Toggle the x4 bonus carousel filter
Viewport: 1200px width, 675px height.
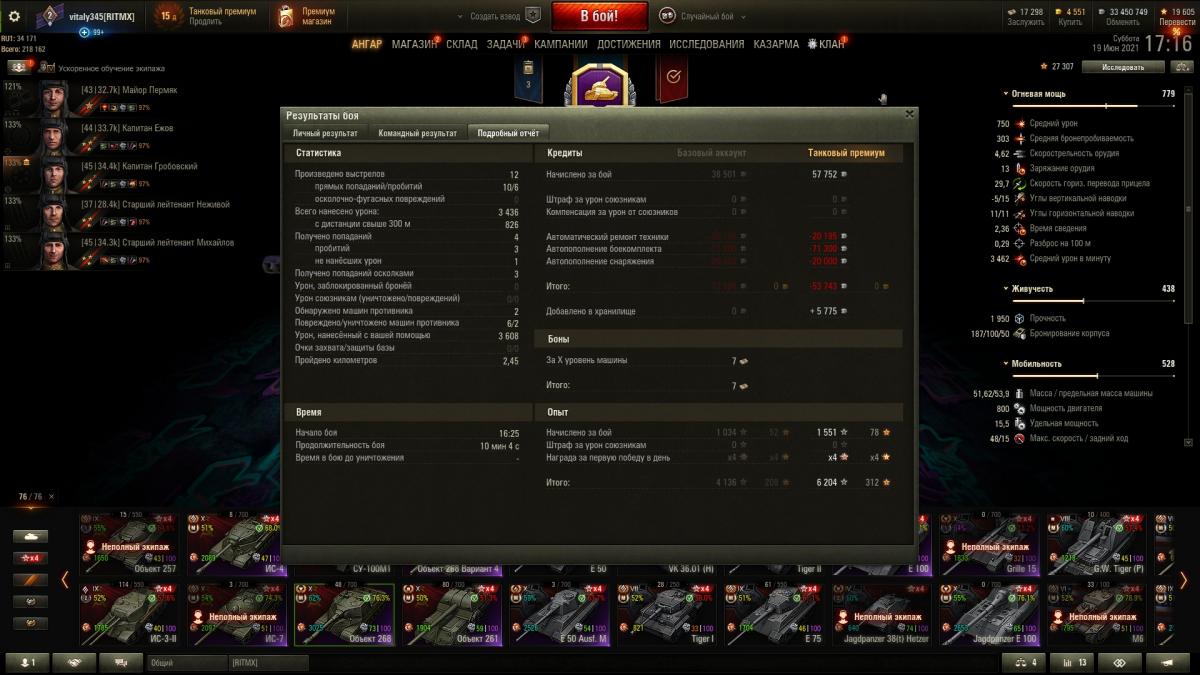29,558
